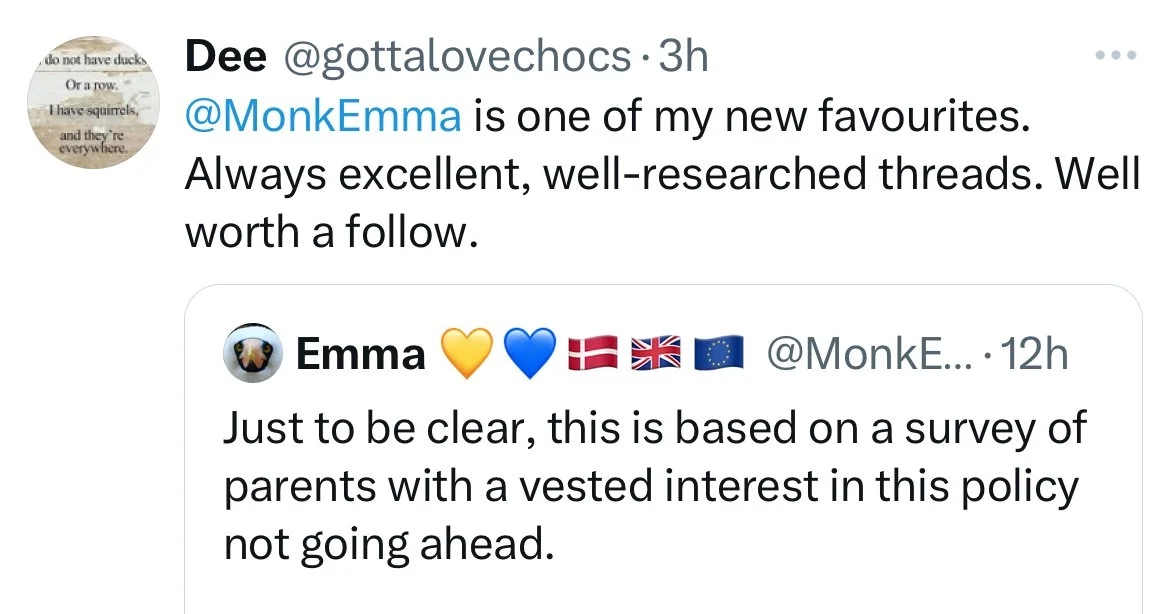Open the @gottalovechocs handle
The height and width of the screenshot is (614, 1170).
pyautogui.click(x=457, y=58)
